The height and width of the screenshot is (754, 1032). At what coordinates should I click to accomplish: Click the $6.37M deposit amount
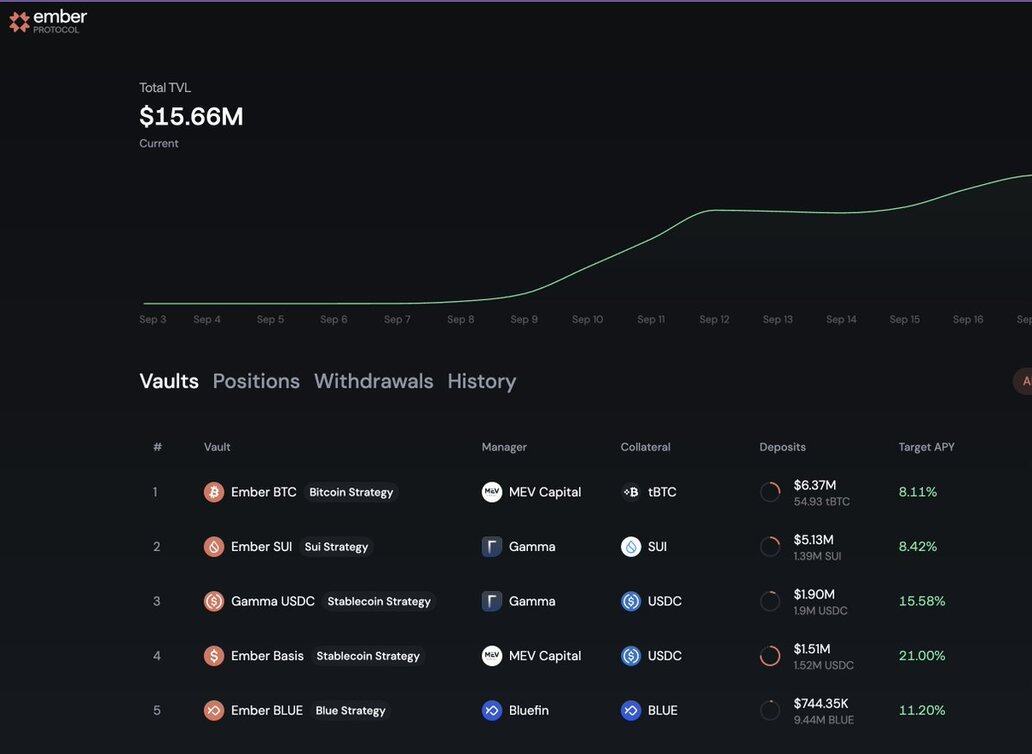tap(815, 486)
